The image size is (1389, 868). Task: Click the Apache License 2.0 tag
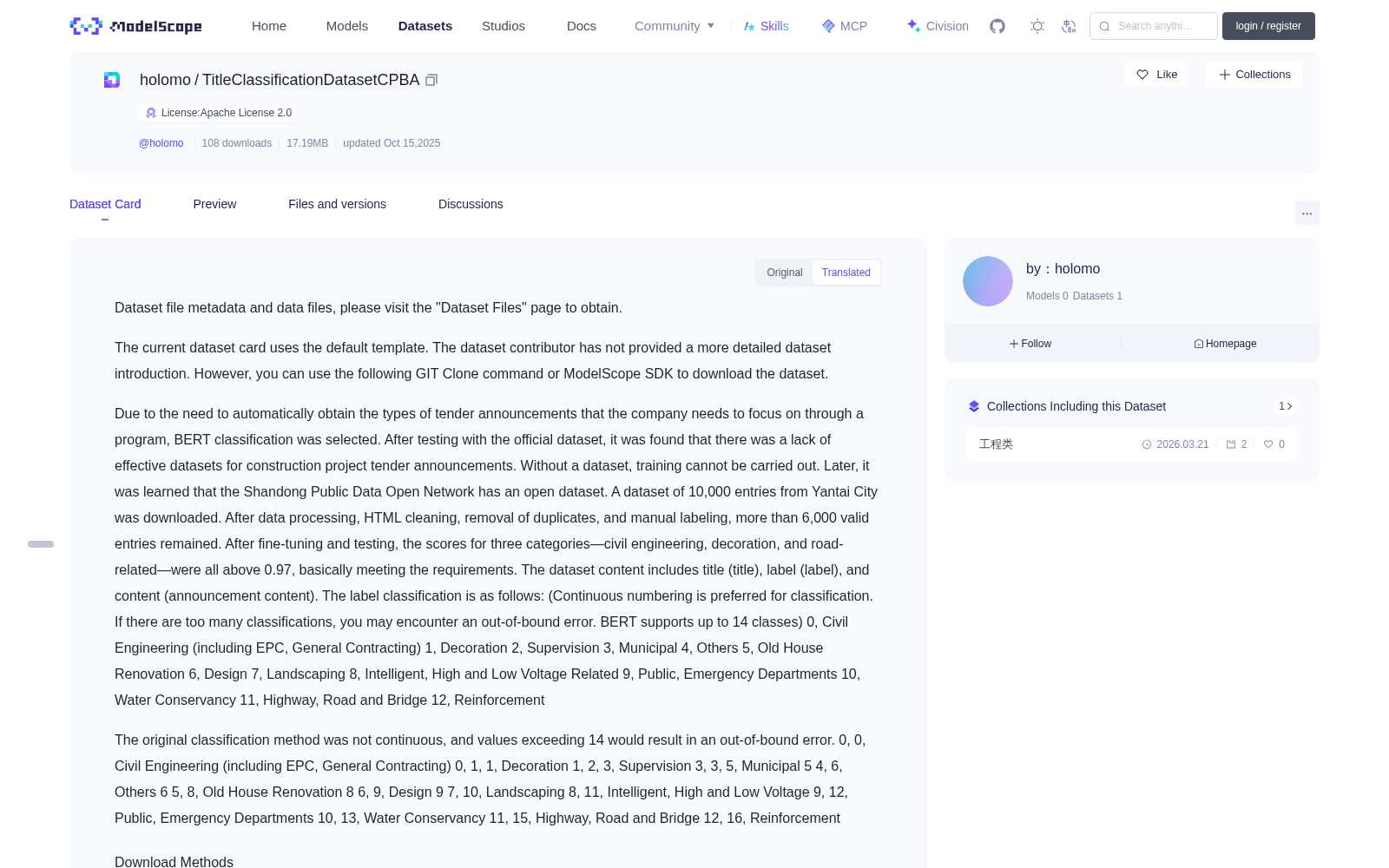[218, 113]
